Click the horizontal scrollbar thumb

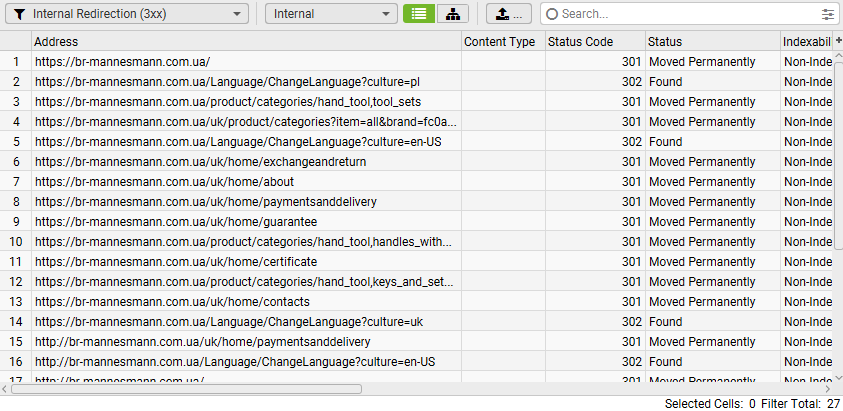[x=186, y=388]
